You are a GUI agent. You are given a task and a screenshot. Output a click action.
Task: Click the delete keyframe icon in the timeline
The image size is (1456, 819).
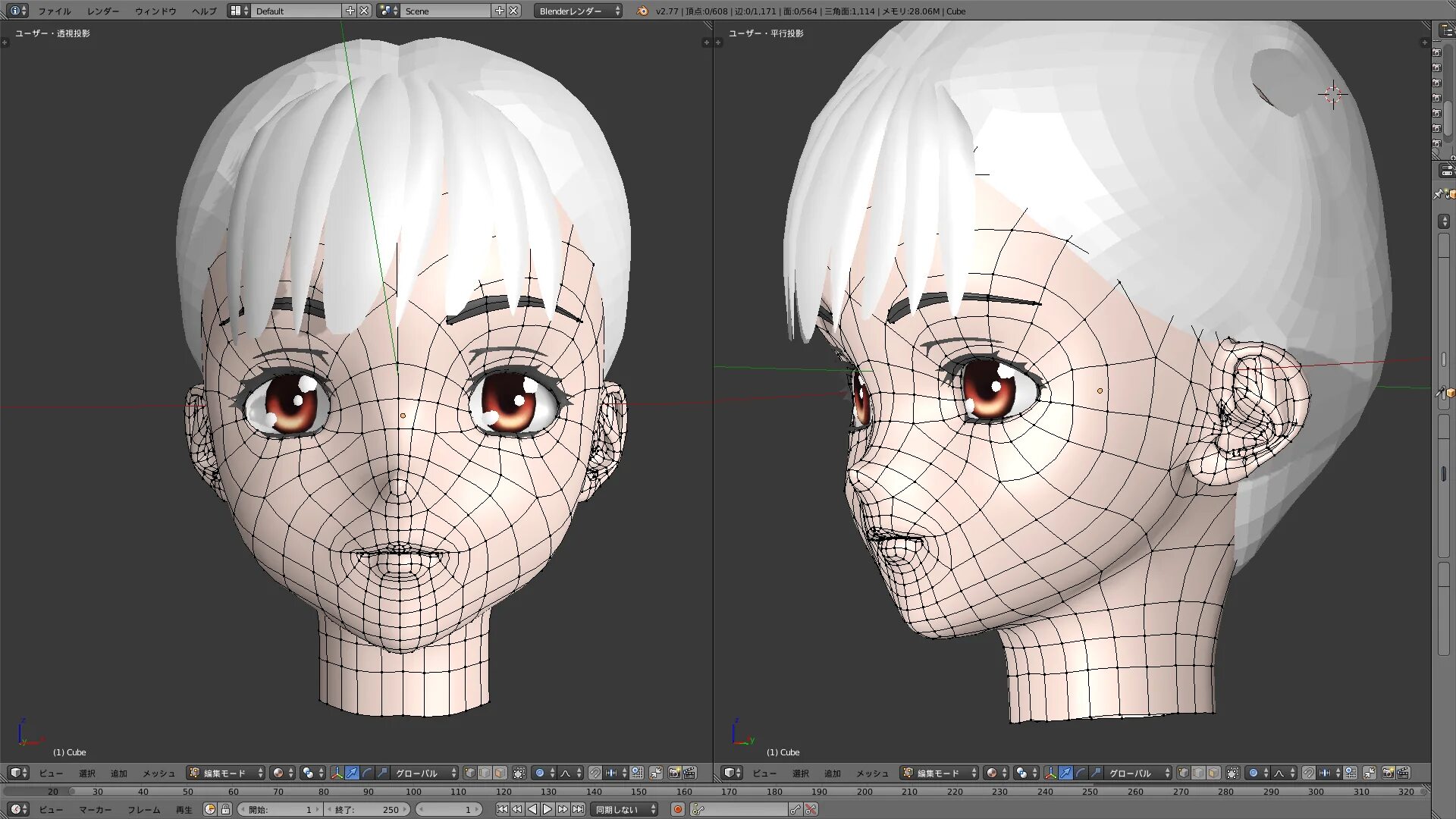(x=811, y=809)
